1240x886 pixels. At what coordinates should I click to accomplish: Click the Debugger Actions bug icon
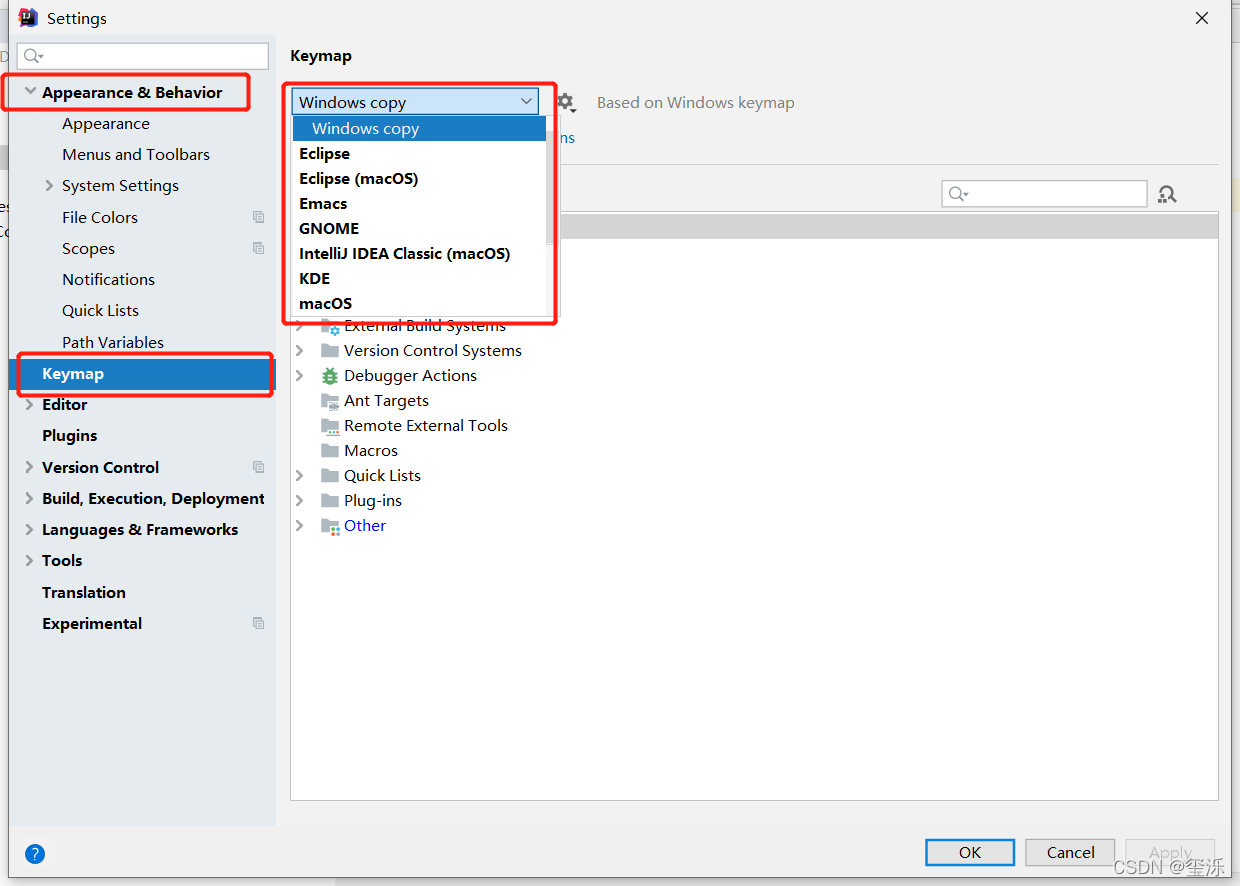[330, 376]
